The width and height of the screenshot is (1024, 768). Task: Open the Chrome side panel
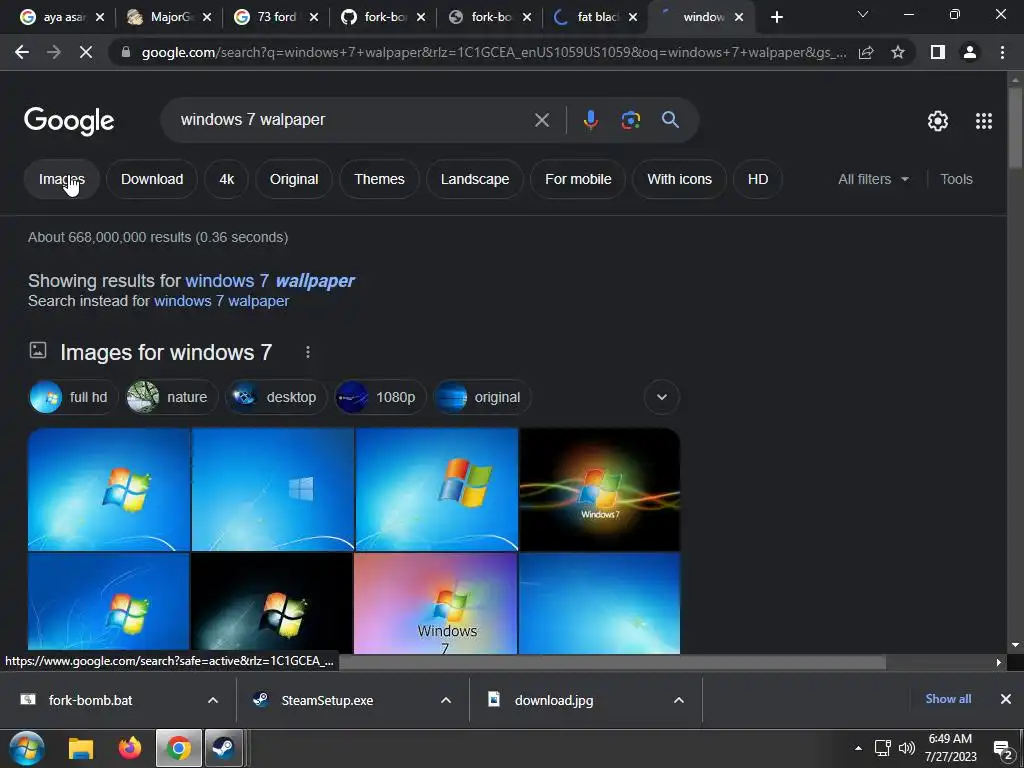(x=938, y=52)
